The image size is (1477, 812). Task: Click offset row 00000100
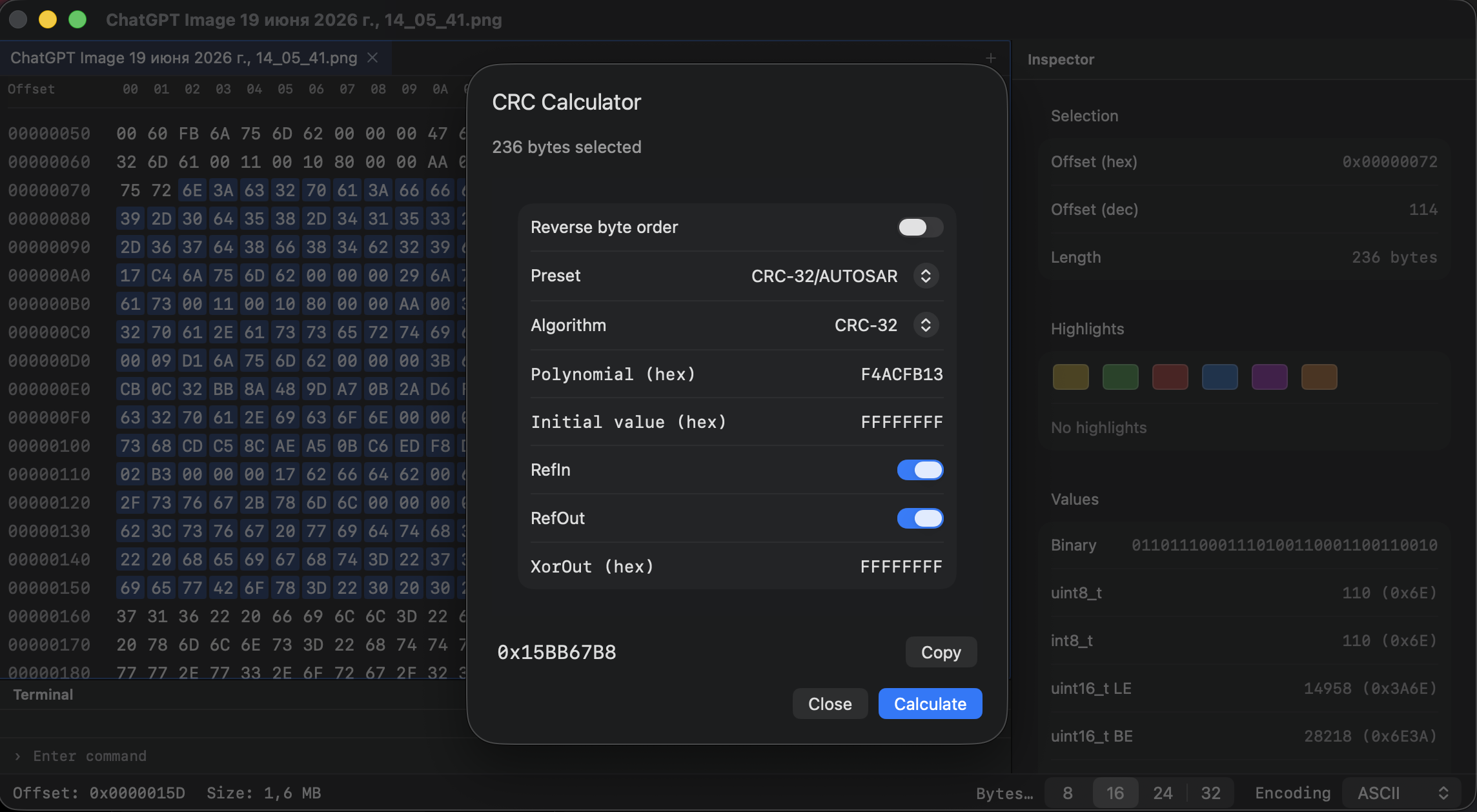point(49,446)
